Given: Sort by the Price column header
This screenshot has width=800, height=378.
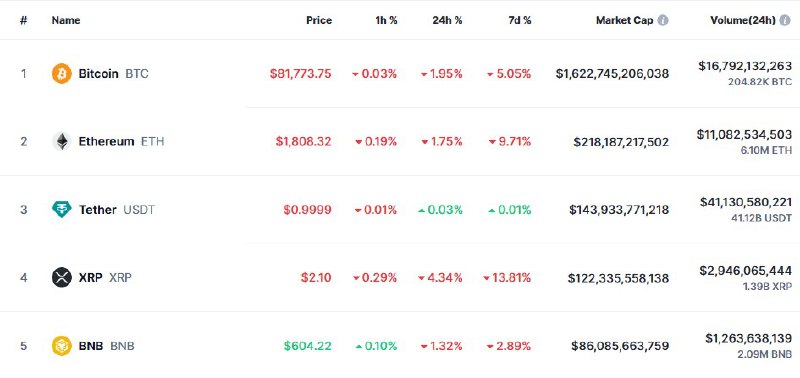Looking at the screenshot, I should [x=319, y=20].
